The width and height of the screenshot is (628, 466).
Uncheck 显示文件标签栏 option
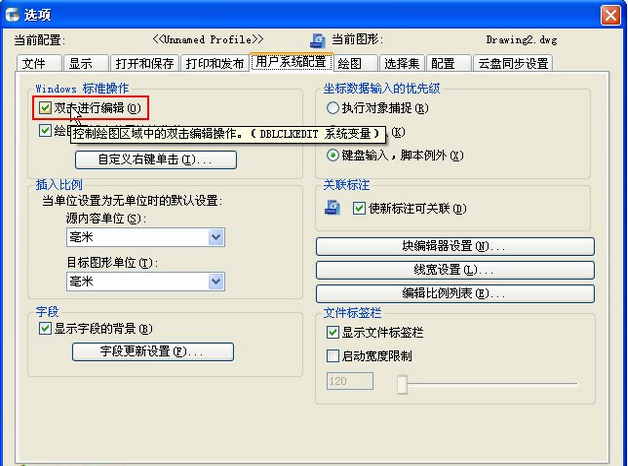pos(333,332)
